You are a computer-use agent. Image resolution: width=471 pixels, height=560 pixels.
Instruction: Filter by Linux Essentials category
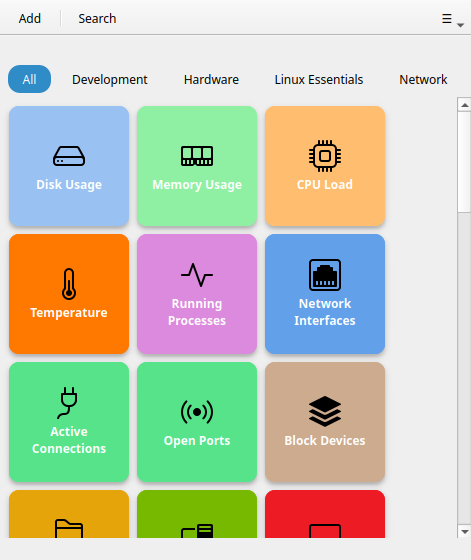coord(319,79)
